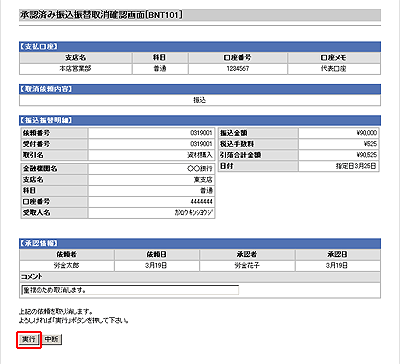Click the 受付番号 value 0319001
The width and height of the screenshot is (400, 364).
(x=151, y=144)
